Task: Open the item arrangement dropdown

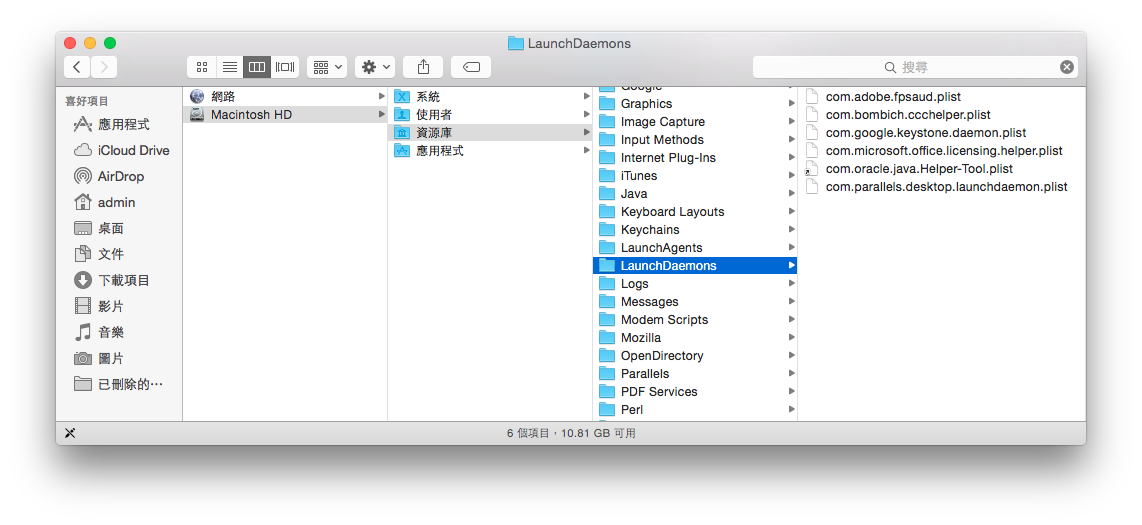Action: pos(327,67)
